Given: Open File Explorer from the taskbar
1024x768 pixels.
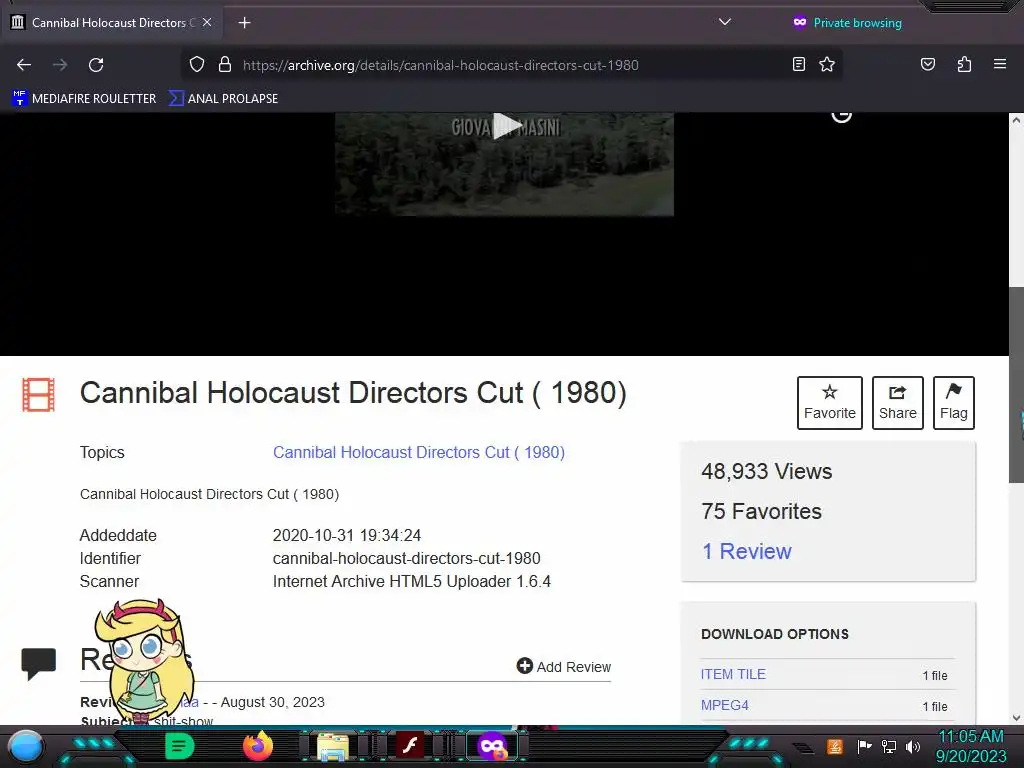Looking at the screenshot, I should [332, 746].
